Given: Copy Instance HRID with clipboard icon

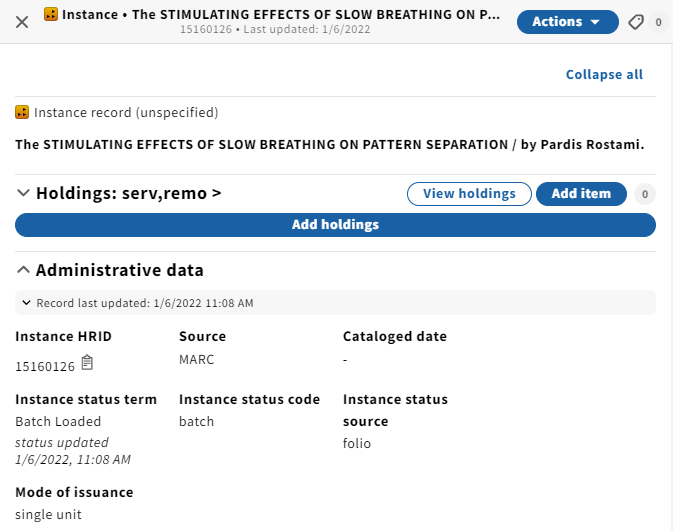Looking at the screenshot, I should (x=87, y=363).
